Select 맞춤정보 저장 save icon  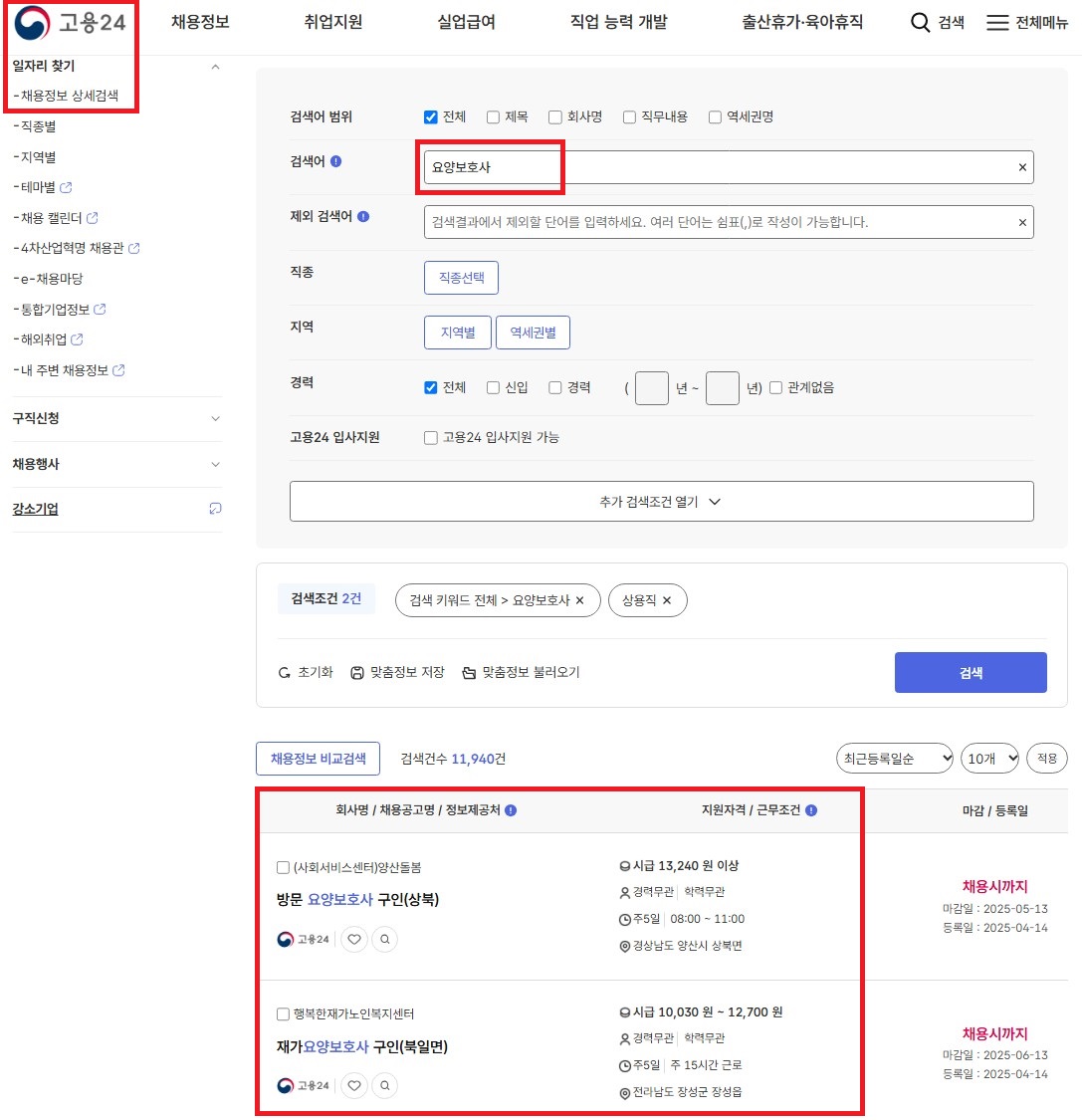356,672
